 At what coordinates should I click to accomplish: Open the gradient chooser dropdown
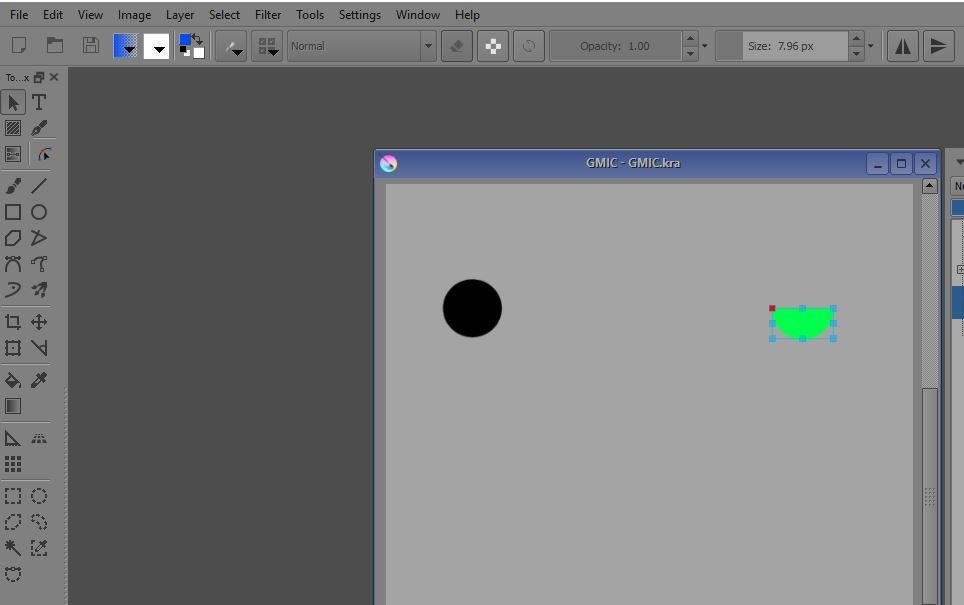pyautogui.click(x=125, y=46)
